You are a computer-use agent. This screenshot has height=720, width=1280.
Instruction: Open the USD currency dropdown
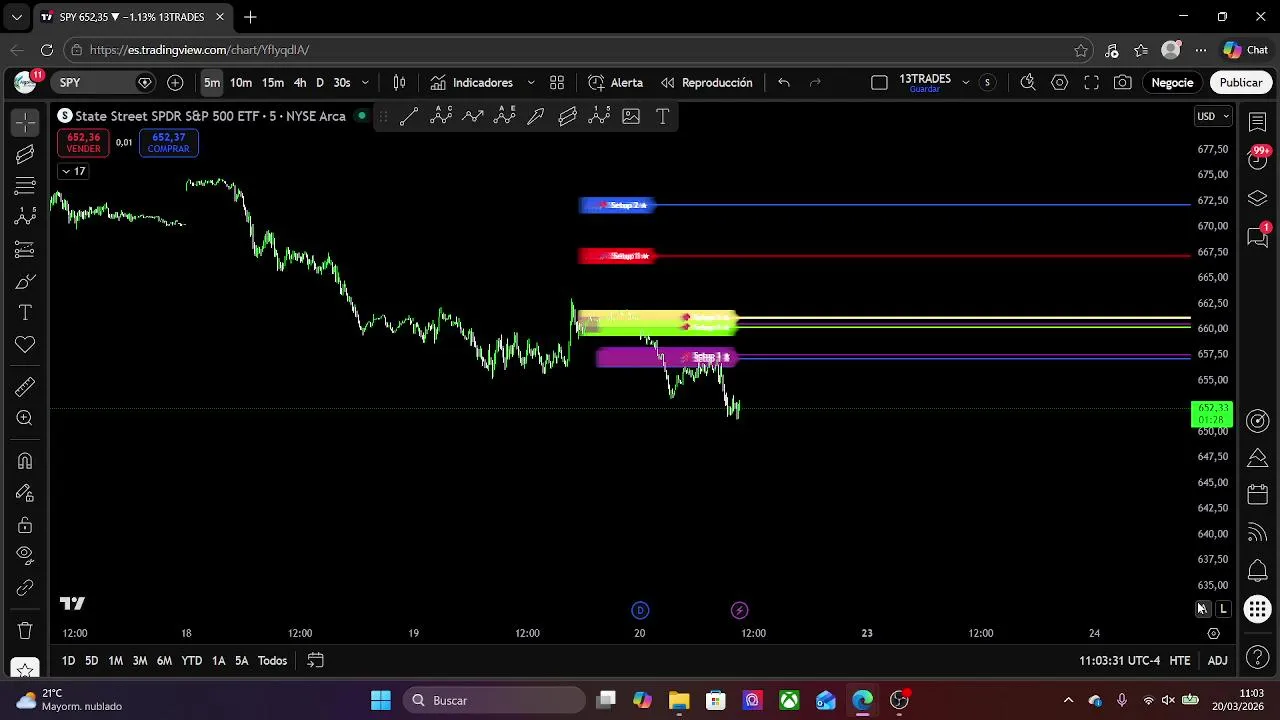(1213, 117)
